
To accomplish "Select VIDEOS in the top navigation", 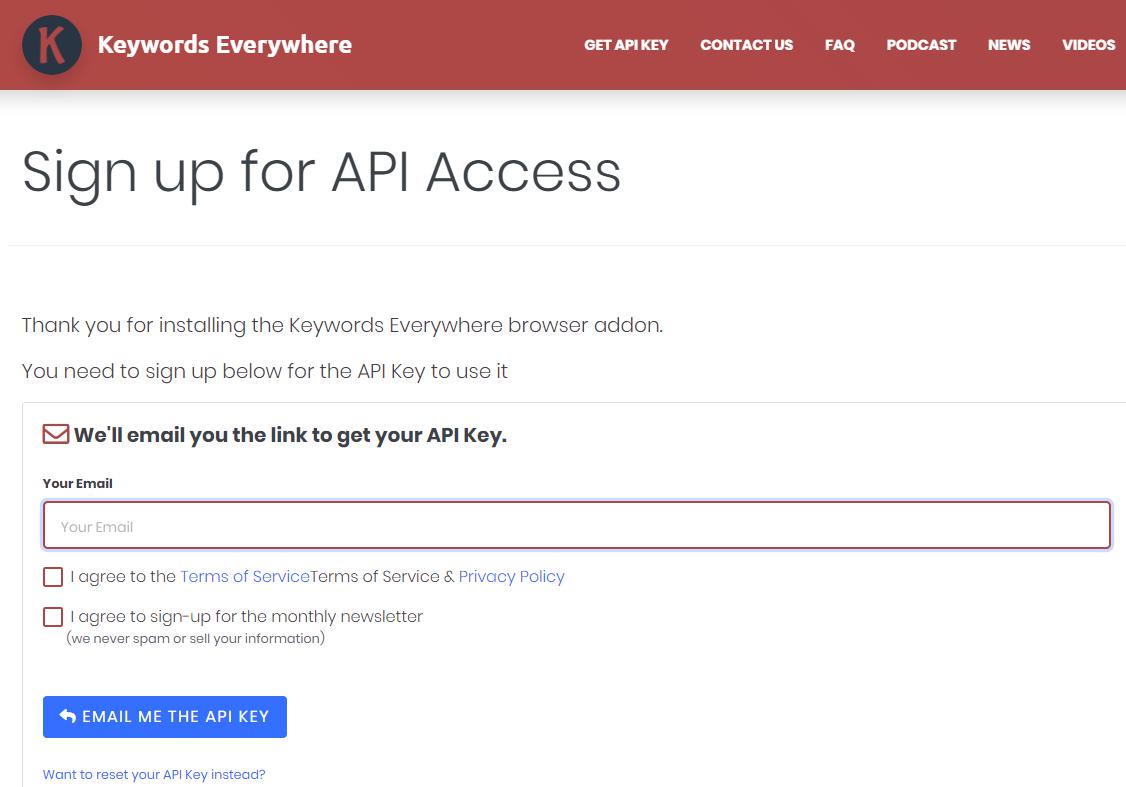I will (1088, 45).
